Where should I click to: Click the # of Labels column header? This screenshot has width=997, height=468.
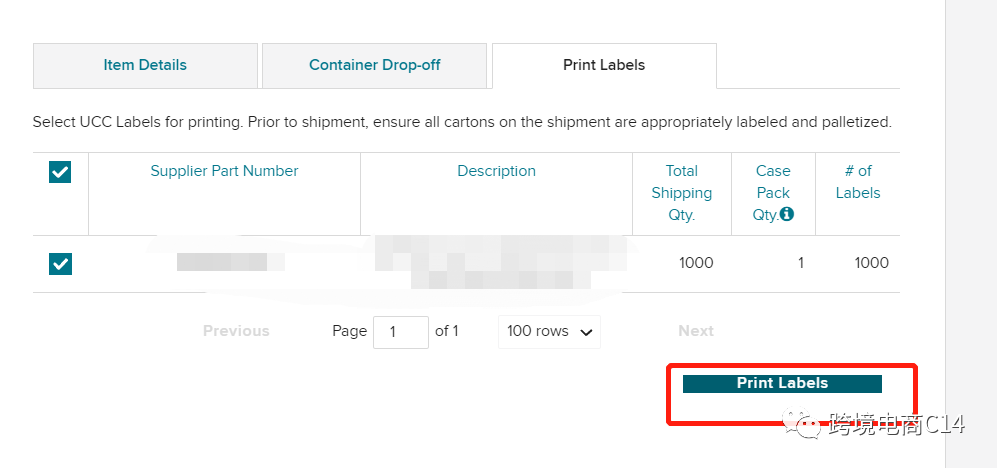click(x=858, y=182)
